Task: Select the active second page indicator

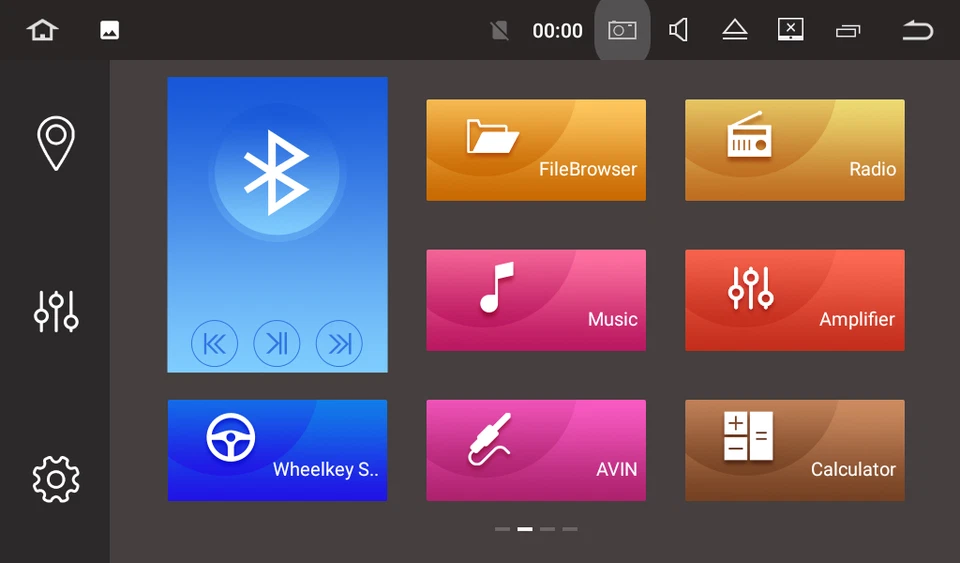Action: [525, 529]
